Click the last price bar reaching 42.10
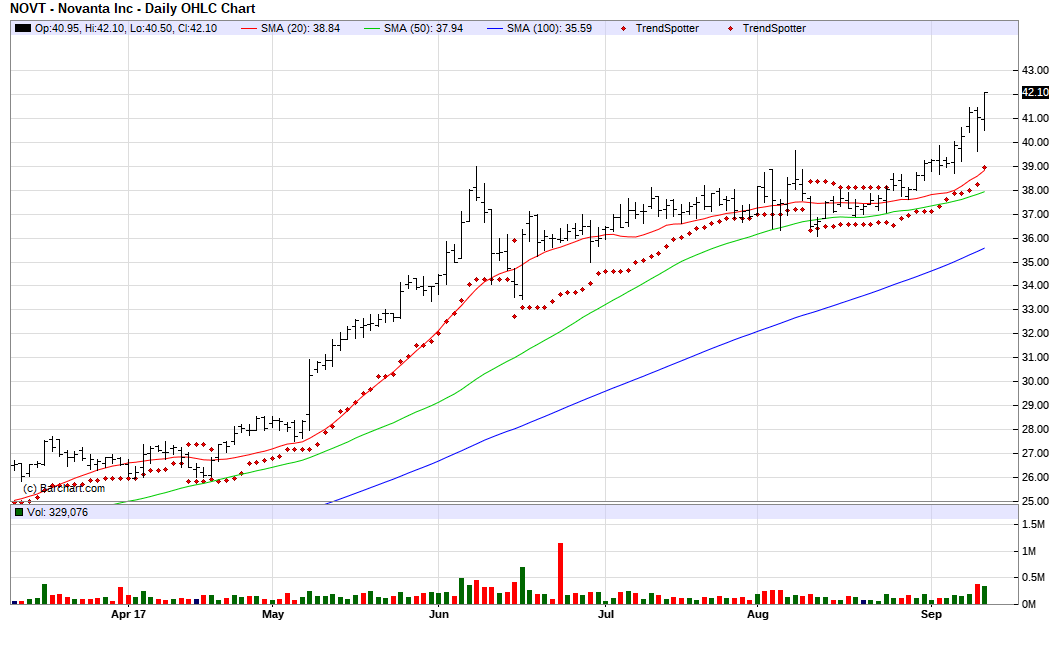Screen dimensions: 1060x645 pos(985,112)
